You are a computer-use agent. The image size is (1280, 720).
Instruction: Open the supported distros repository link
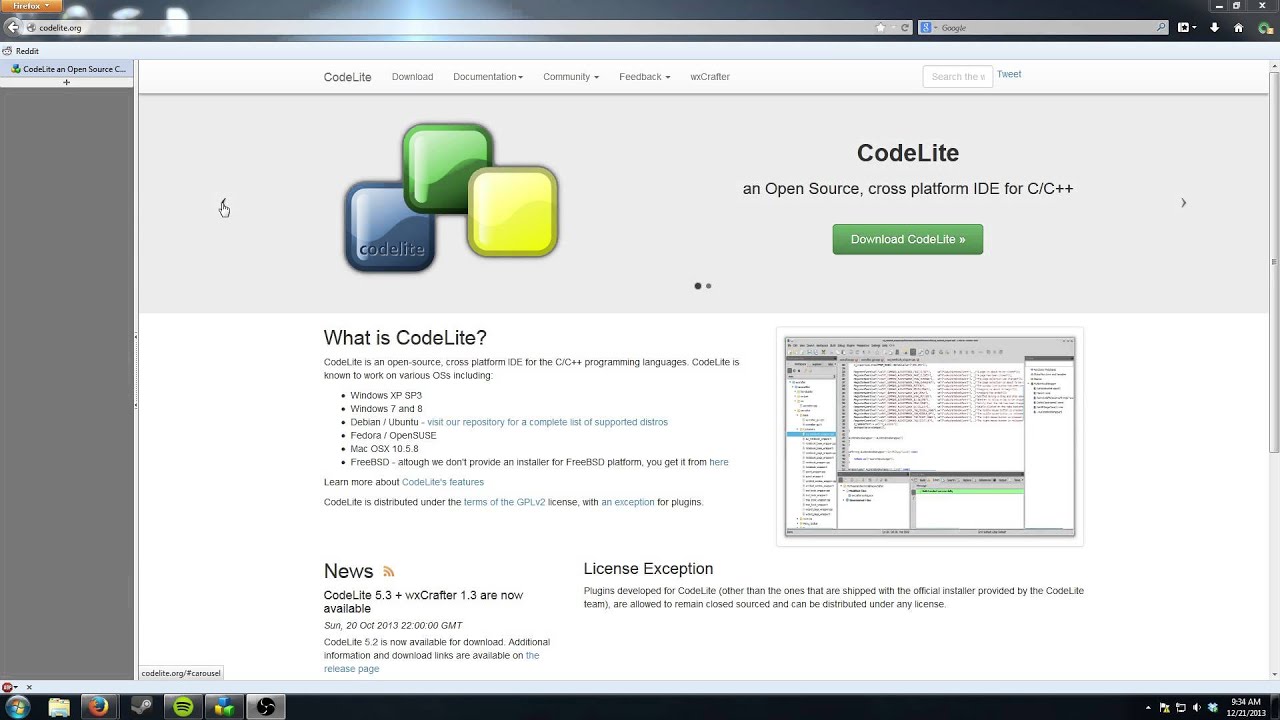point(547,422)
